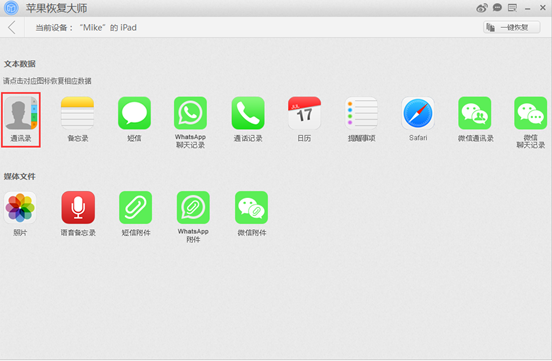Open the Weibo icon in title bar
The height and width of the screenshot is (361, 552).
482,8
